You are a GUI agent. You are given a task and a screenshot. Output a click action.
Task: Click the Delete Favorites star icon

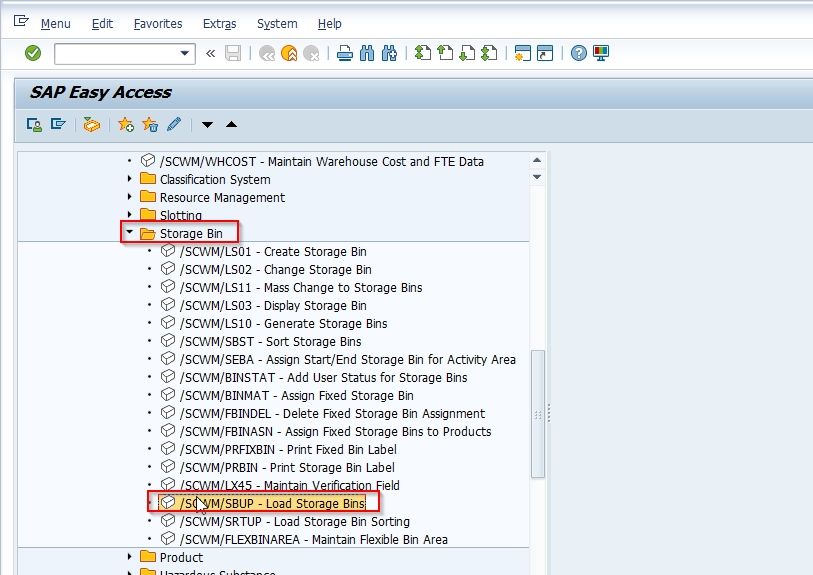click(x=150, y=124)
